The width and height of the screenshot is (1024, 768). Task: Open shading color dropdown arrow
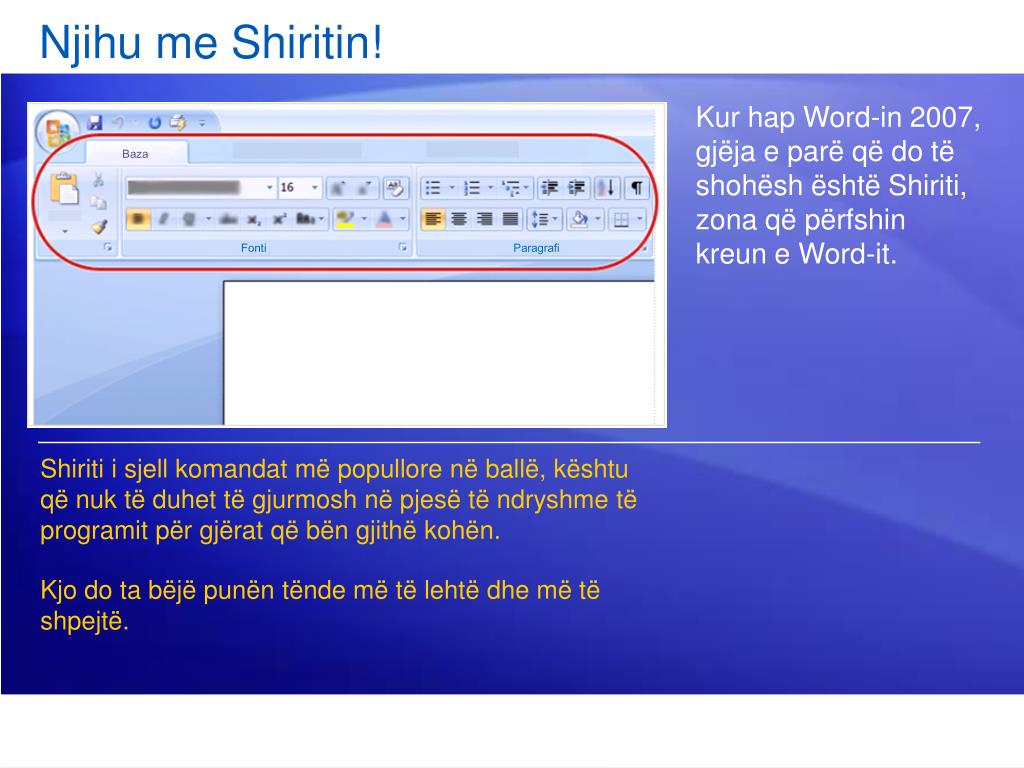click(598, 219)
